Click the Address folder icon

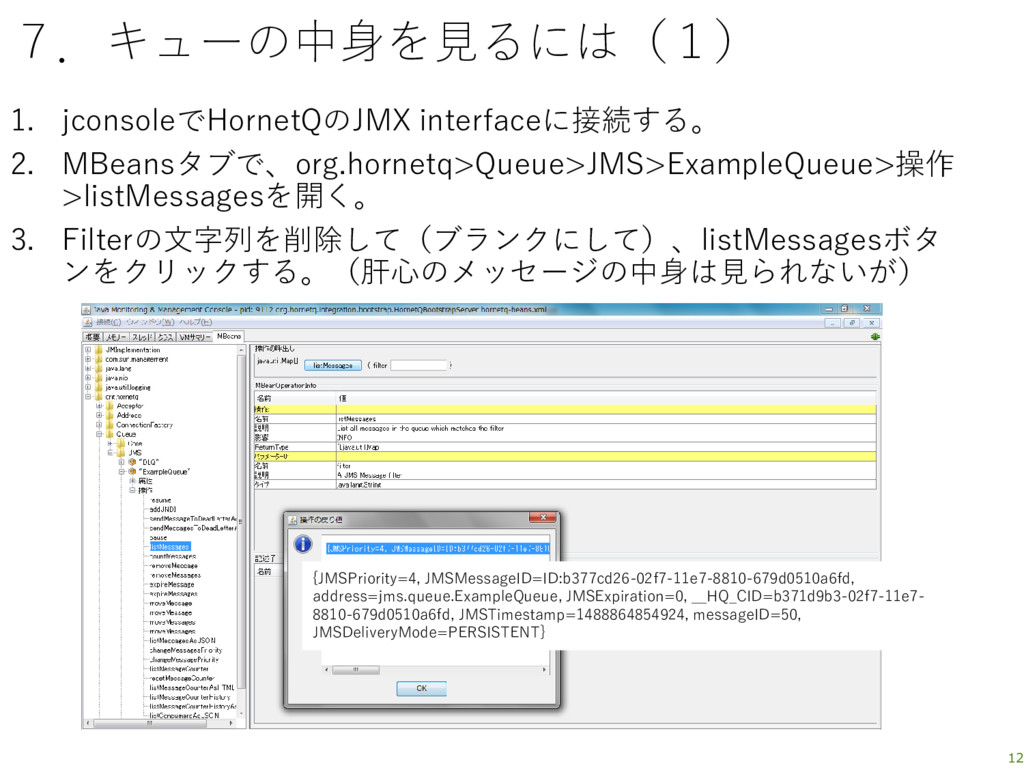click(110, 415)
